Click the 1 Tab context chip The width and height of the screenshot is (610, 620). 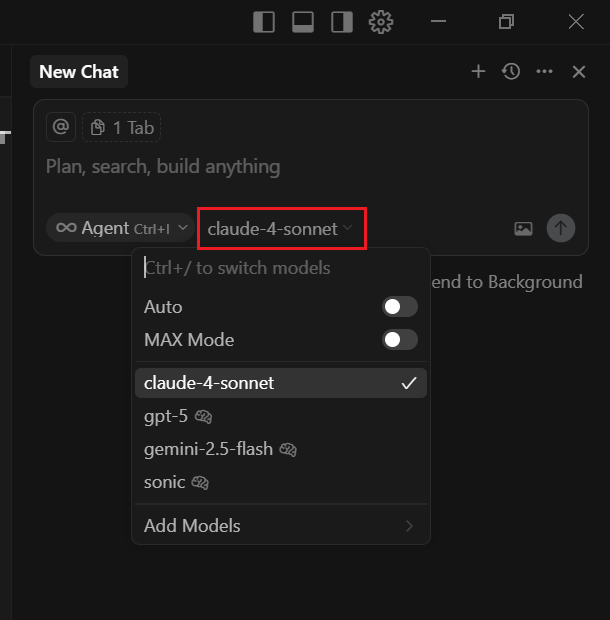pos(121,127)
